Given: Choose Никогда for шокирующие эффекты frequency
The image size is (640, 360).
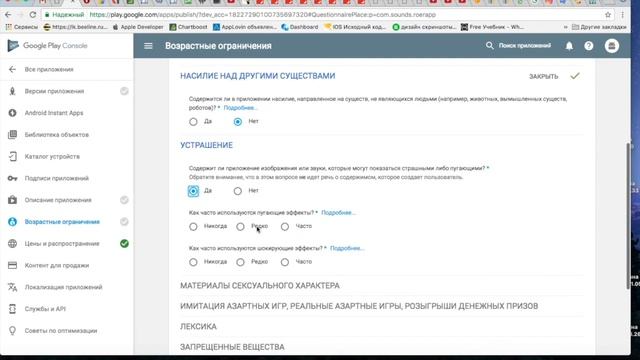Looking at the screenshot, I should 193,262.
